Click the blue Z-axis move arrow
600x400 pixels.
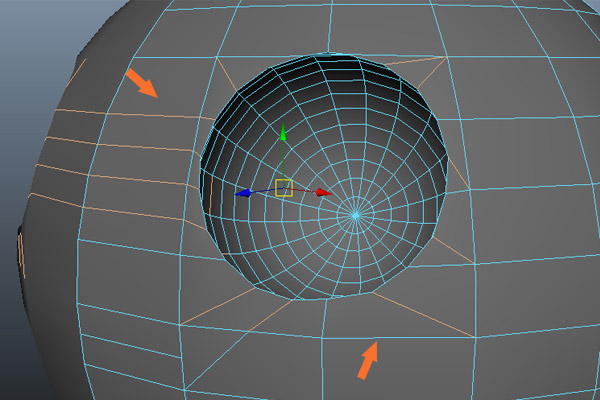pyautogui.click(x=243, y=193)
